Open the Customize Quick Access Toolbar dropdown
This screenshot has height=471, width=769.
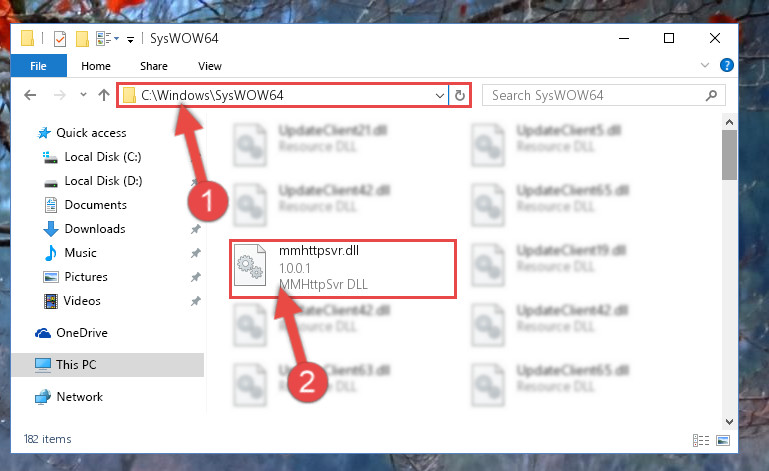(130, 39)
